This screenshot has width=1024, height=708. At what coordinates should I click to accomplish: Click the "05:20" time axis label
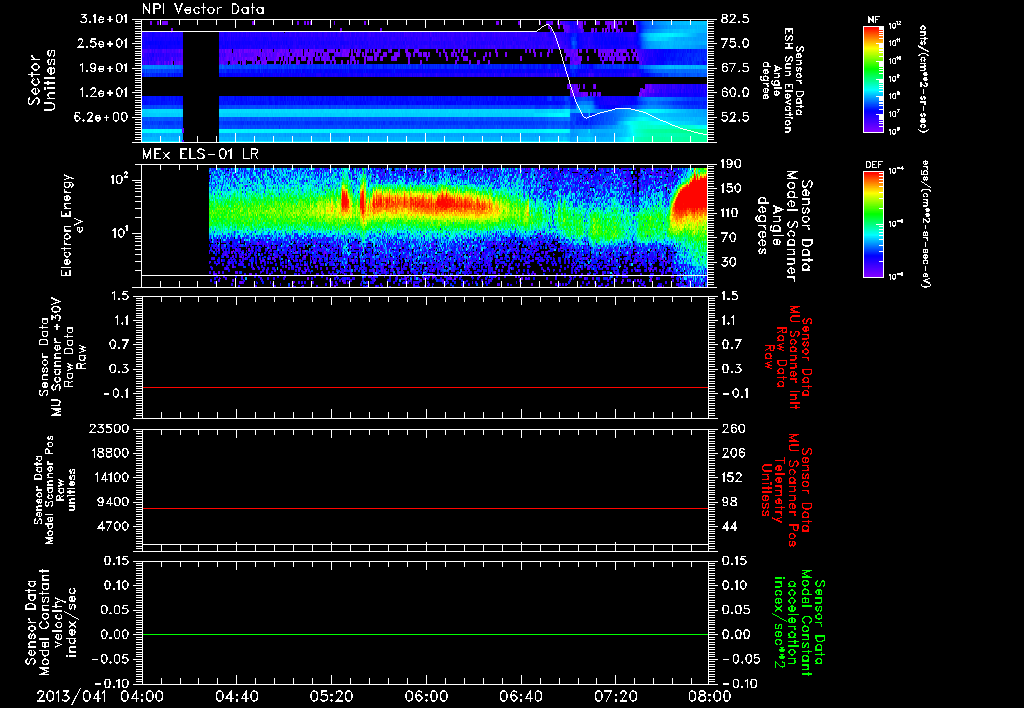[331, 696]
